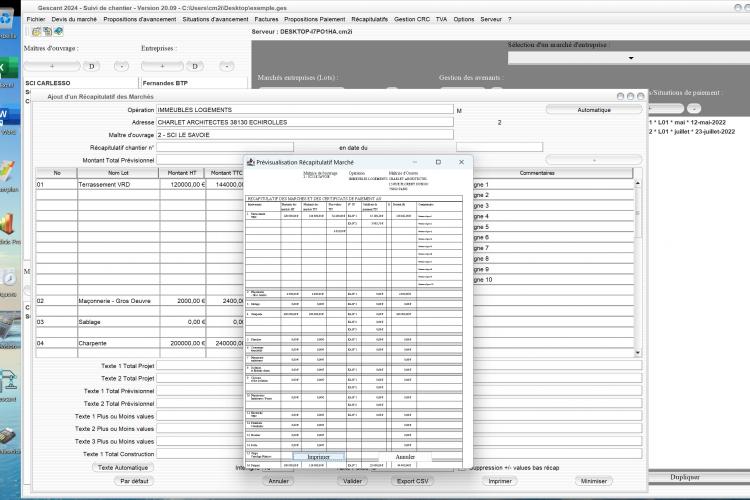Open the Recycle Bin desktop icon
This screenshot has width=750, height=500.
pyautogui.click(x=7, y=22)
